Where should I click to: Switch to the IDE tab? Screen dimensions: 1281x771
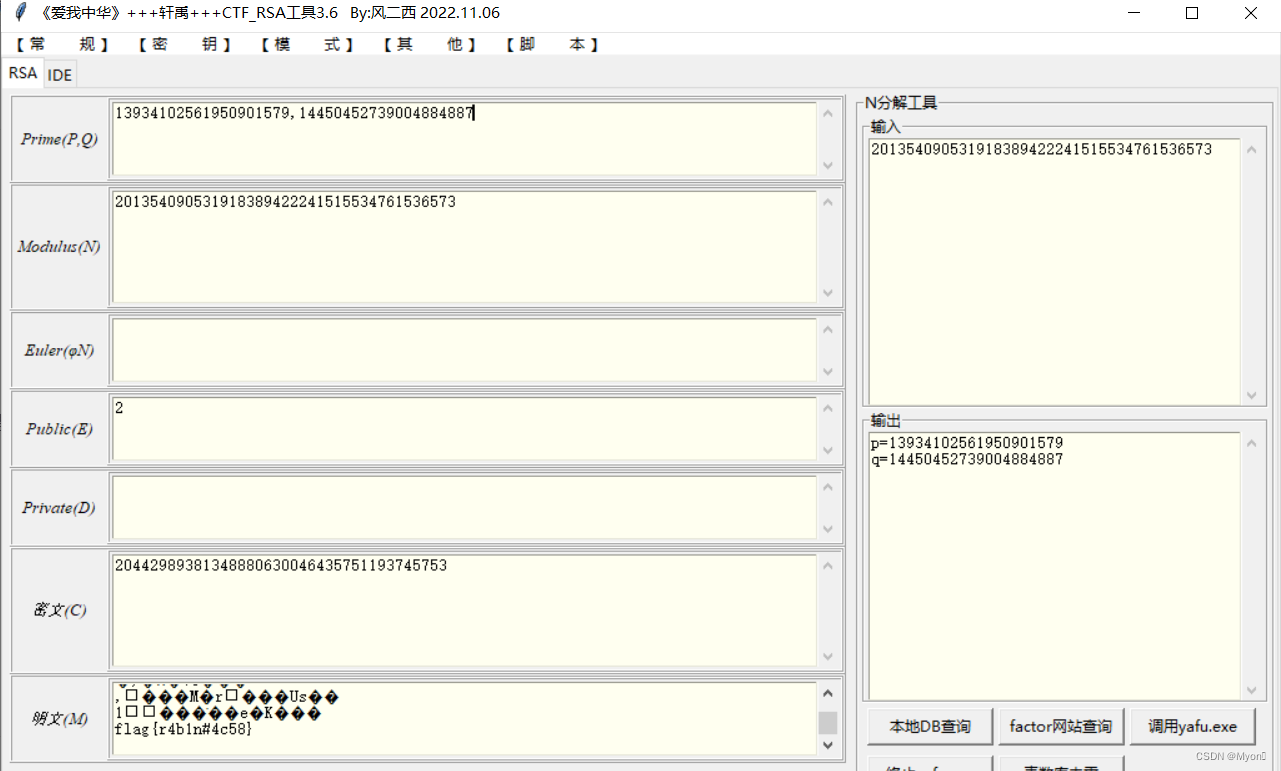tap(59, 74)
